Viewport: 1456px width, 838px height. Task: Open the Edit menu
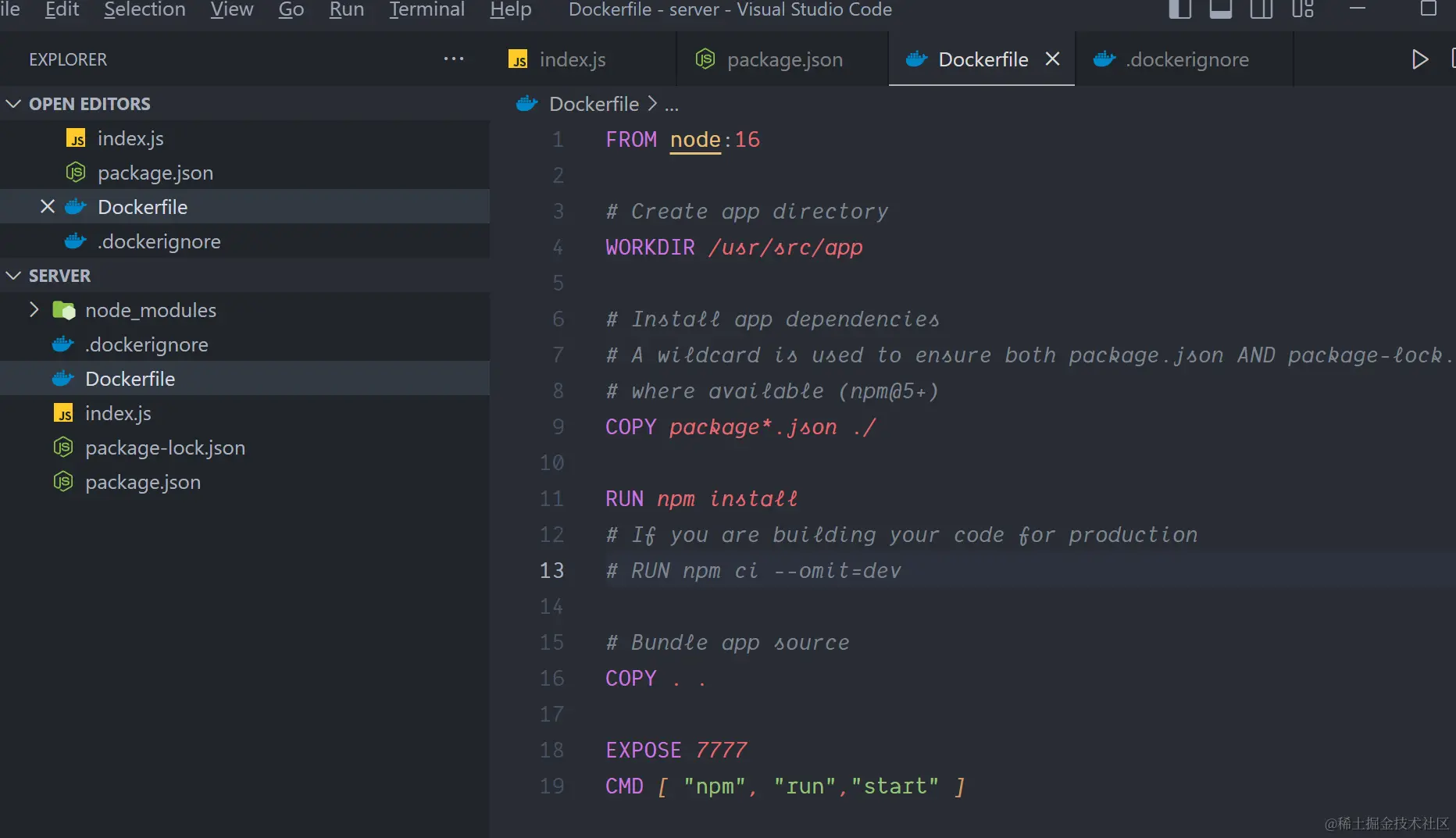(x=62, y=9)
